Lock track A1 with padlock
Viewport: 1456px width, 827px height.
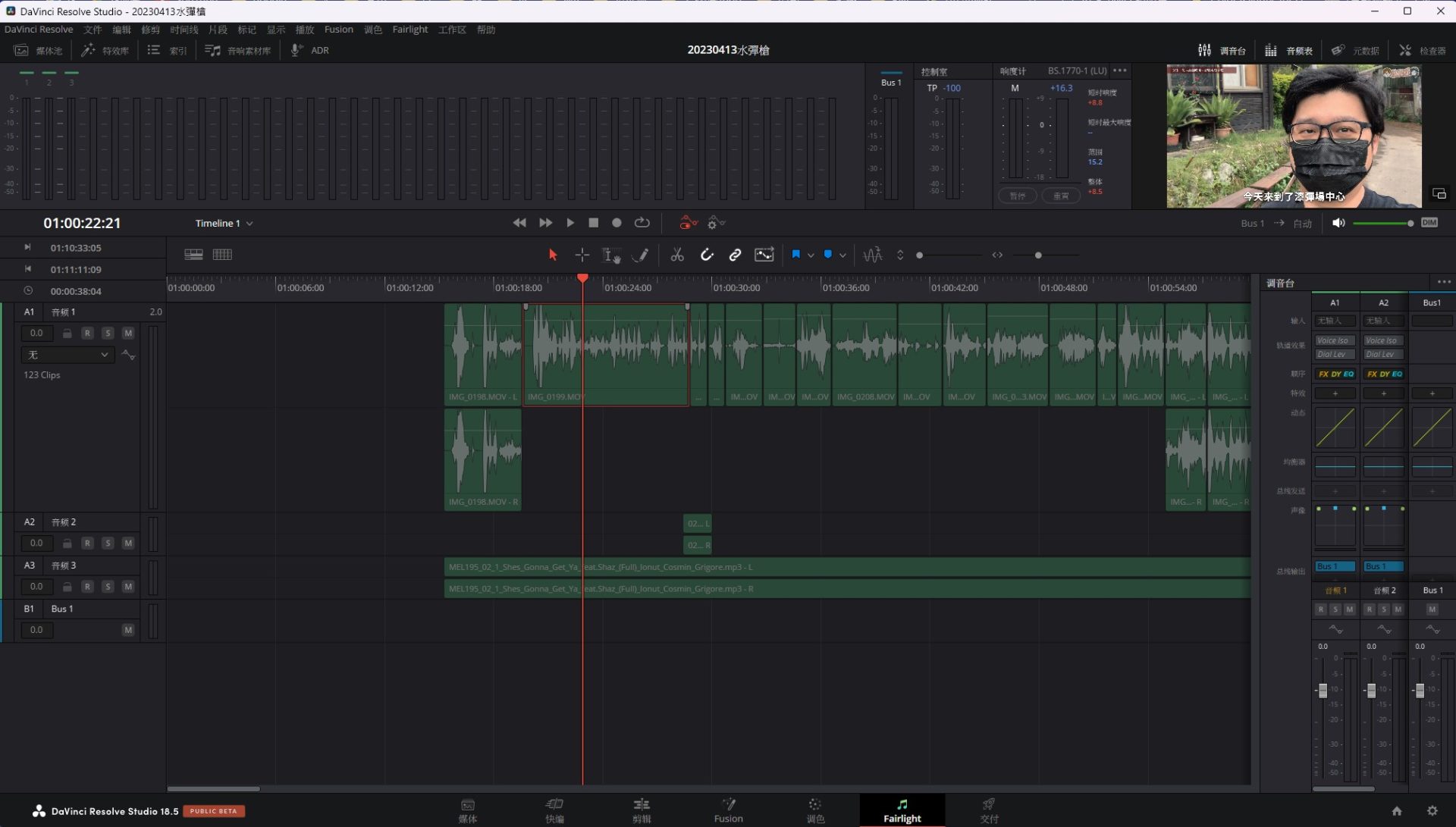(x=67, y=333)
